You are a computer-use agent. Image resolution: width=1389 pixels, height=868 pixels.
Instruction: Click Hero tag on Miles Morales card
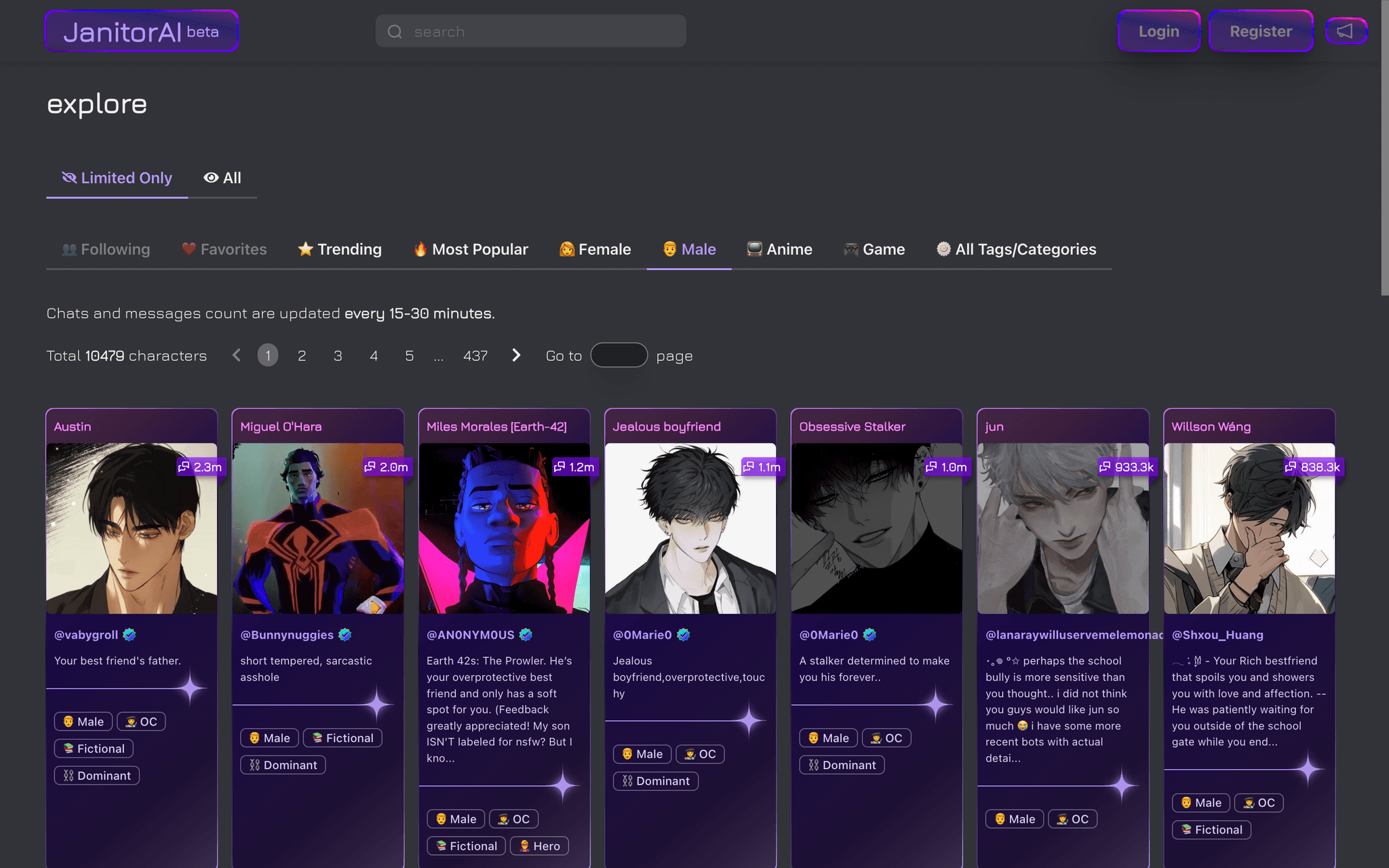click(540, 846)
